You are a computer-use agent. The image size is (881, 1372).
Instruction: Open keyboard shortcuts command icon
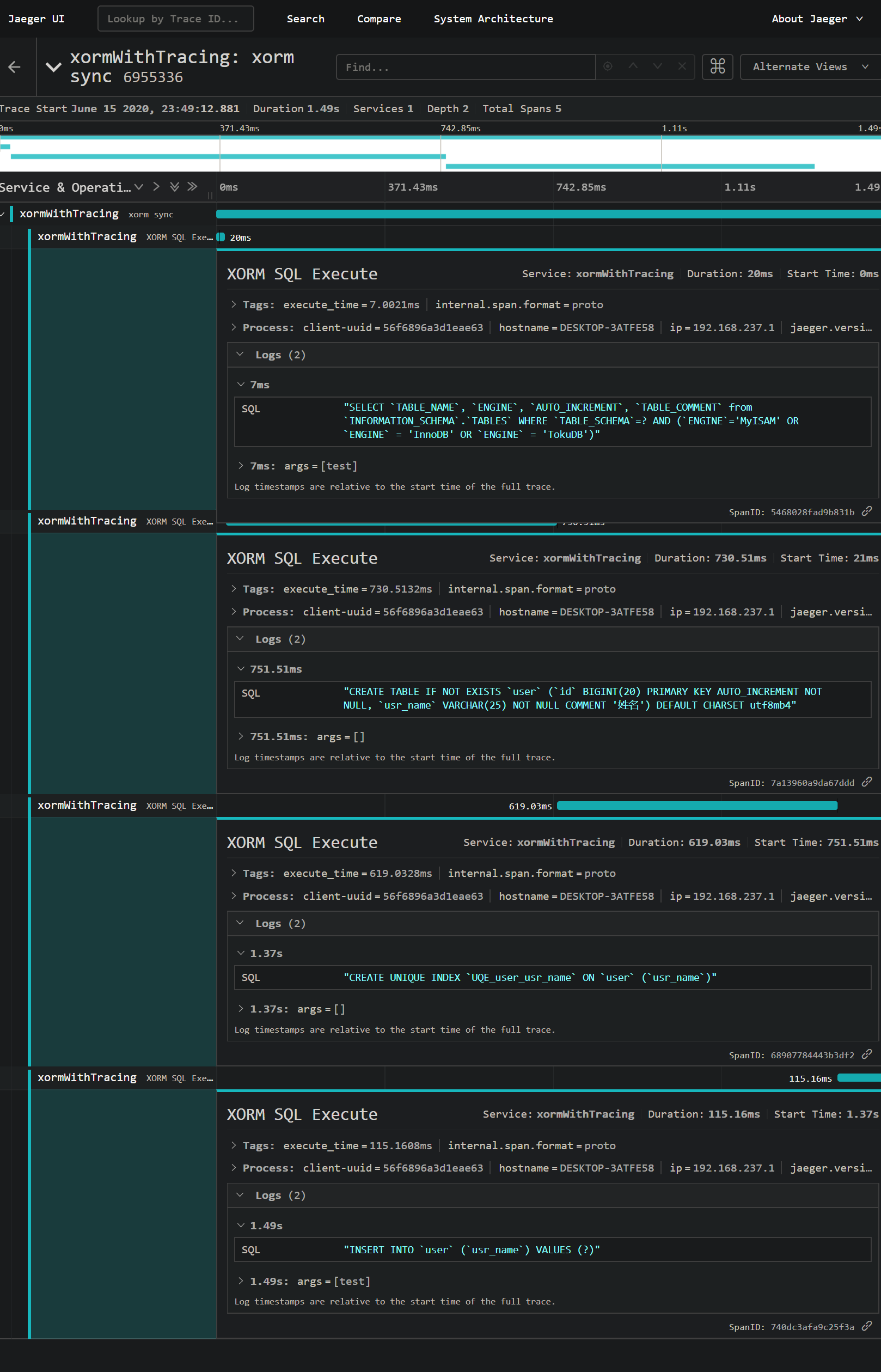coord(718,66)
